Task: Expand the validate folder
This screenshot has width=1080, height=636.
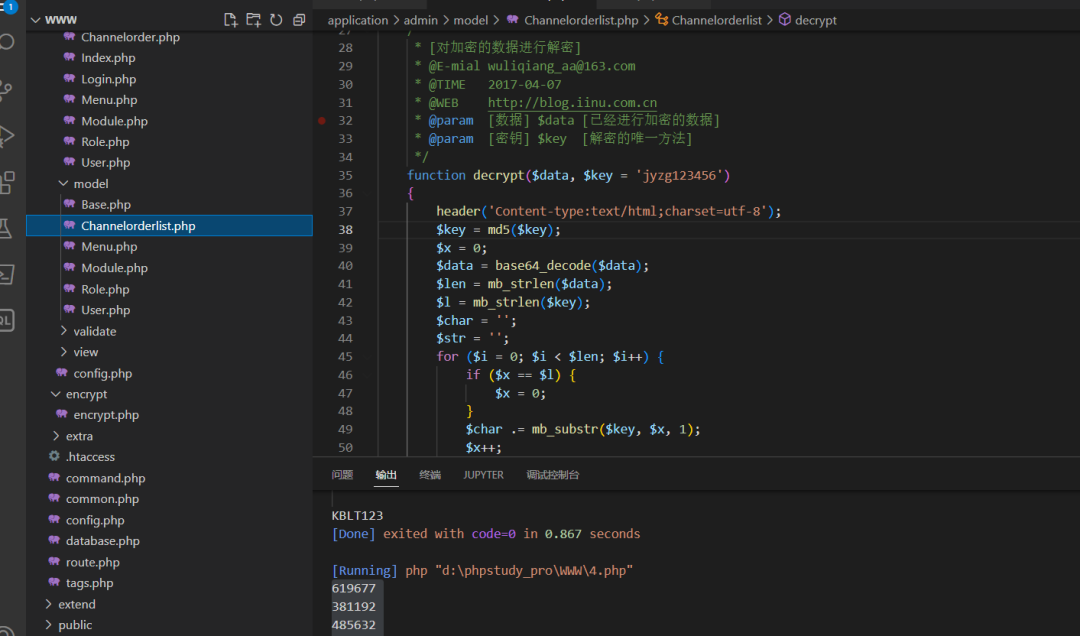Action: point(63,331)
